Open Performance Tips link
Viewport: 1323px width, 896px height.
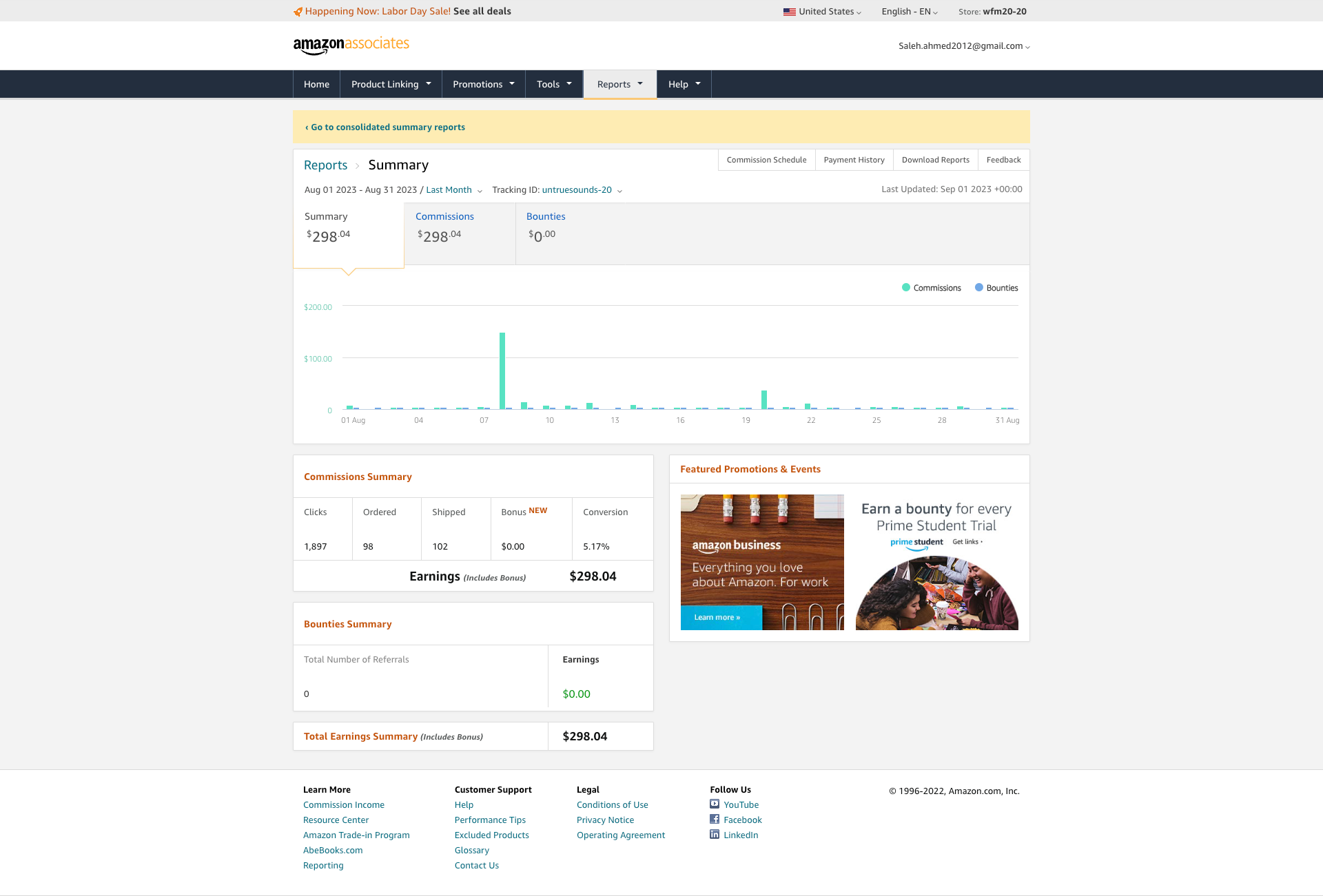490,820
